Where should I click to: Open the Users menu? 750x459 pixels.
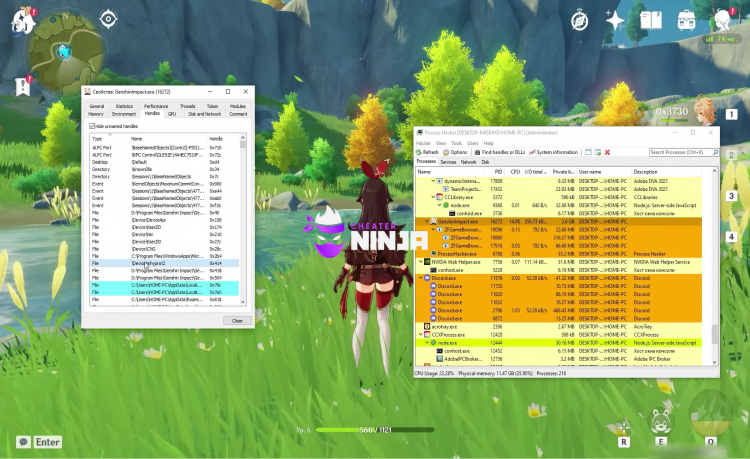[473, 143]
